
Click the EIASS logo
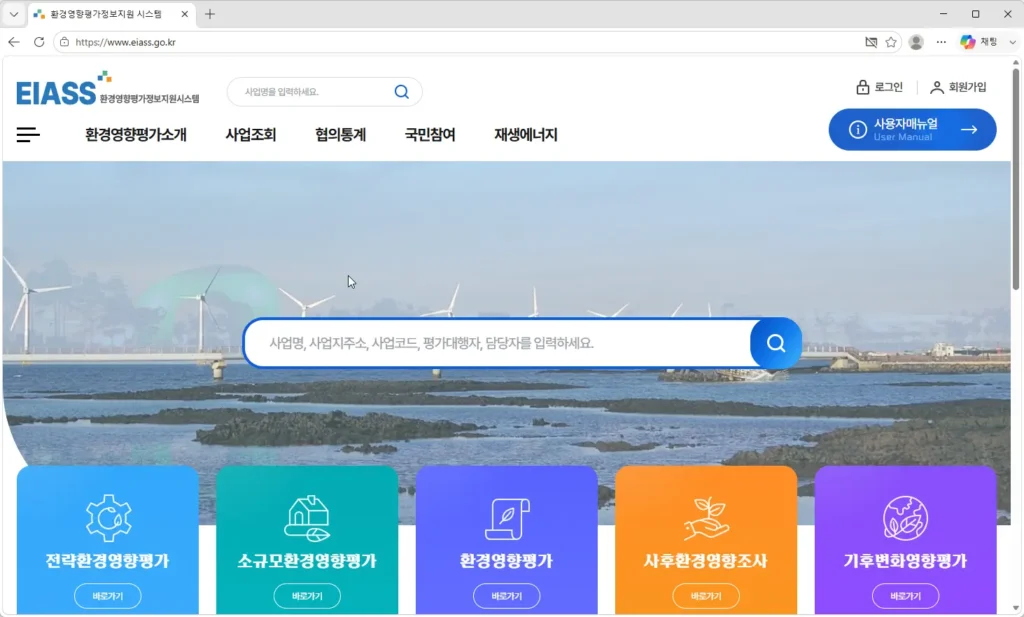(108, 89)
